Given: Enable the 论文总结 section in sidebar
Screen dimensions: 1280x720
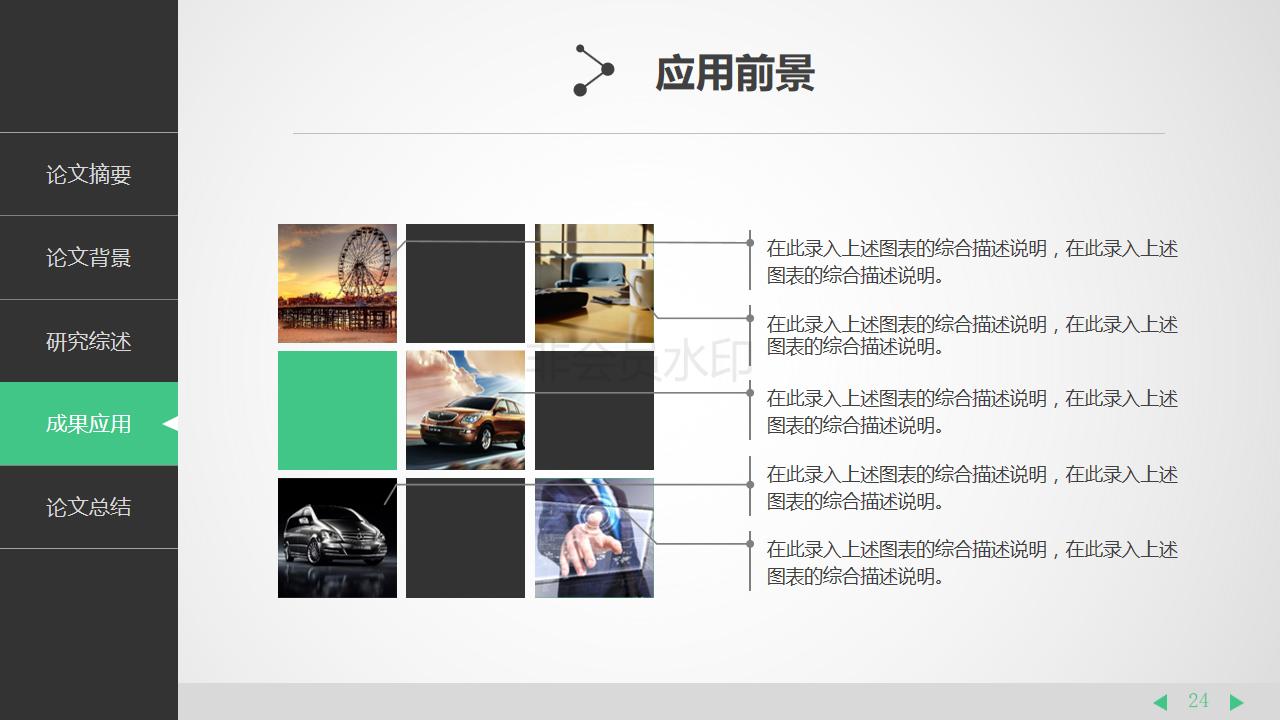Looking at the screenshot, I should [x=88, y=507].
